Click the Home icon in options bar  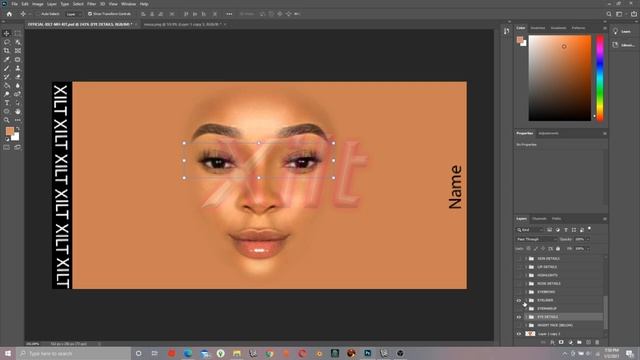click(9, 14)
